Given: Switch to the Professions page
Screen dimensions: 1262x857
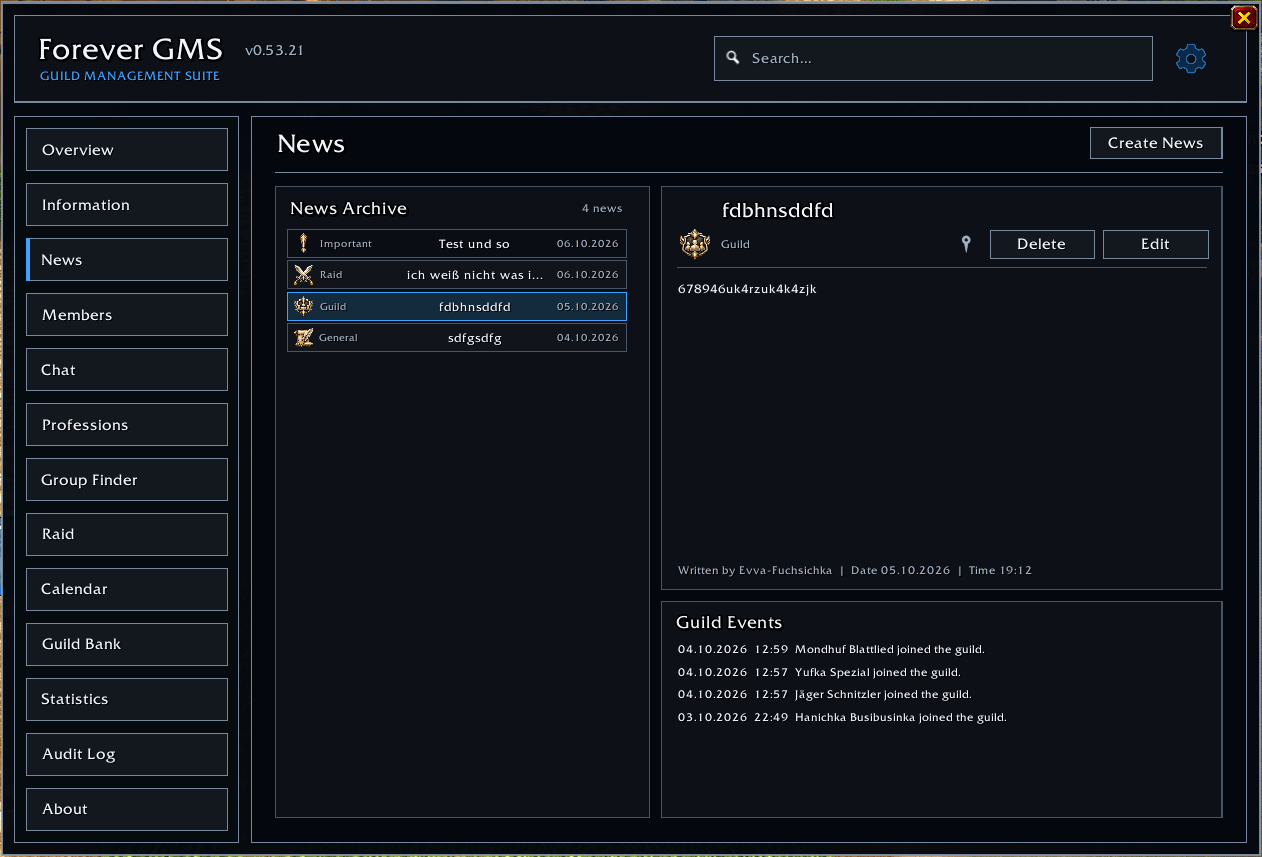Looking at the screenshot, I should click(x=127, y=425).
